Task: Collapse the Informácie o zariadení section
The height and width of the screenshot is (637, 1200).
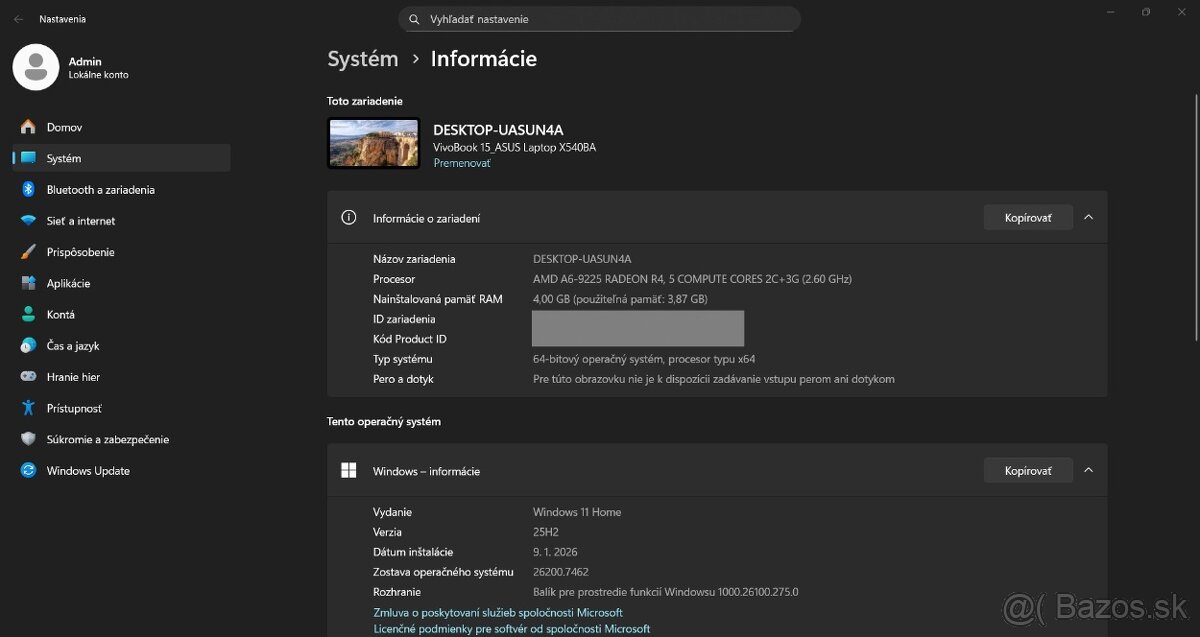Action: 1089,217
